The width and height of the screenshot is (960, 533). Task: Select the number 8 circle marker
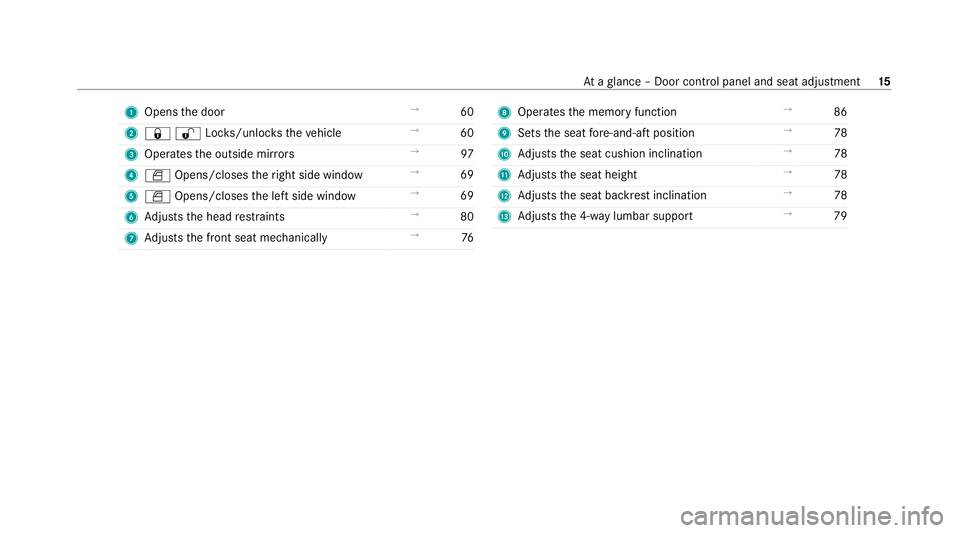(x=504, y=113)
